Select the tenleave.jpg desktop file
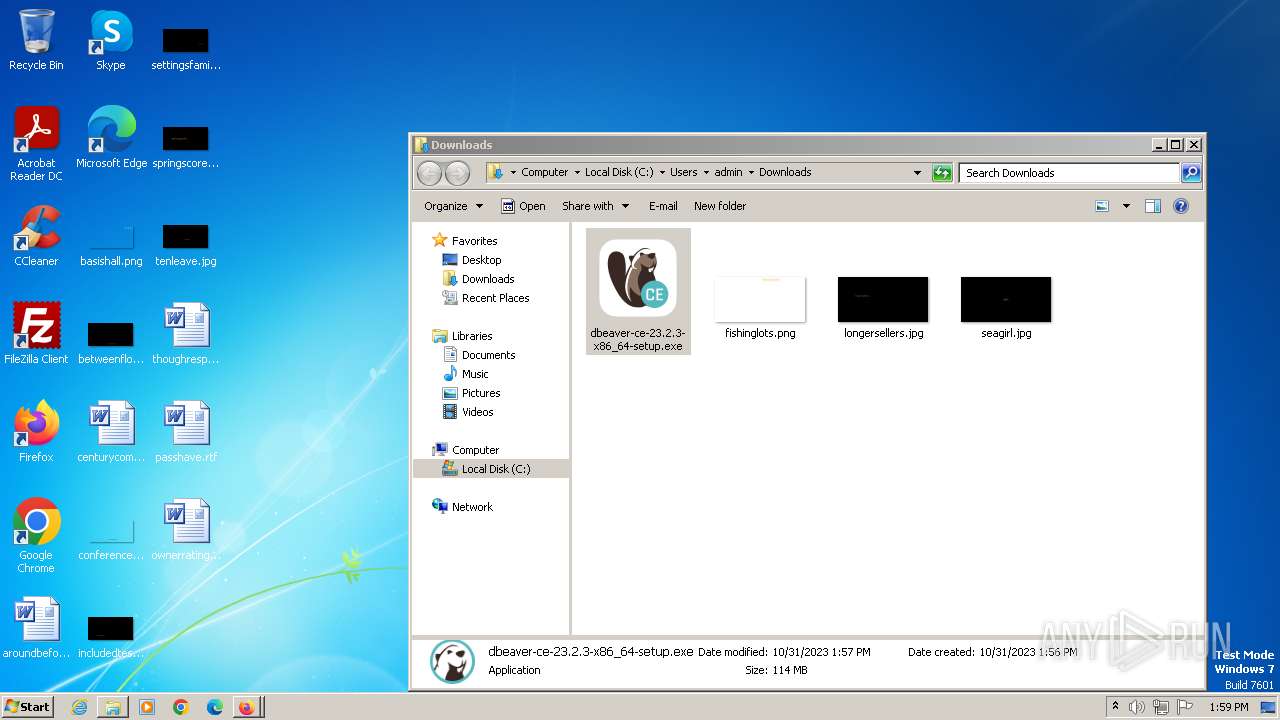The height and width of the screenshot is (720, 1280). (185, 245)
